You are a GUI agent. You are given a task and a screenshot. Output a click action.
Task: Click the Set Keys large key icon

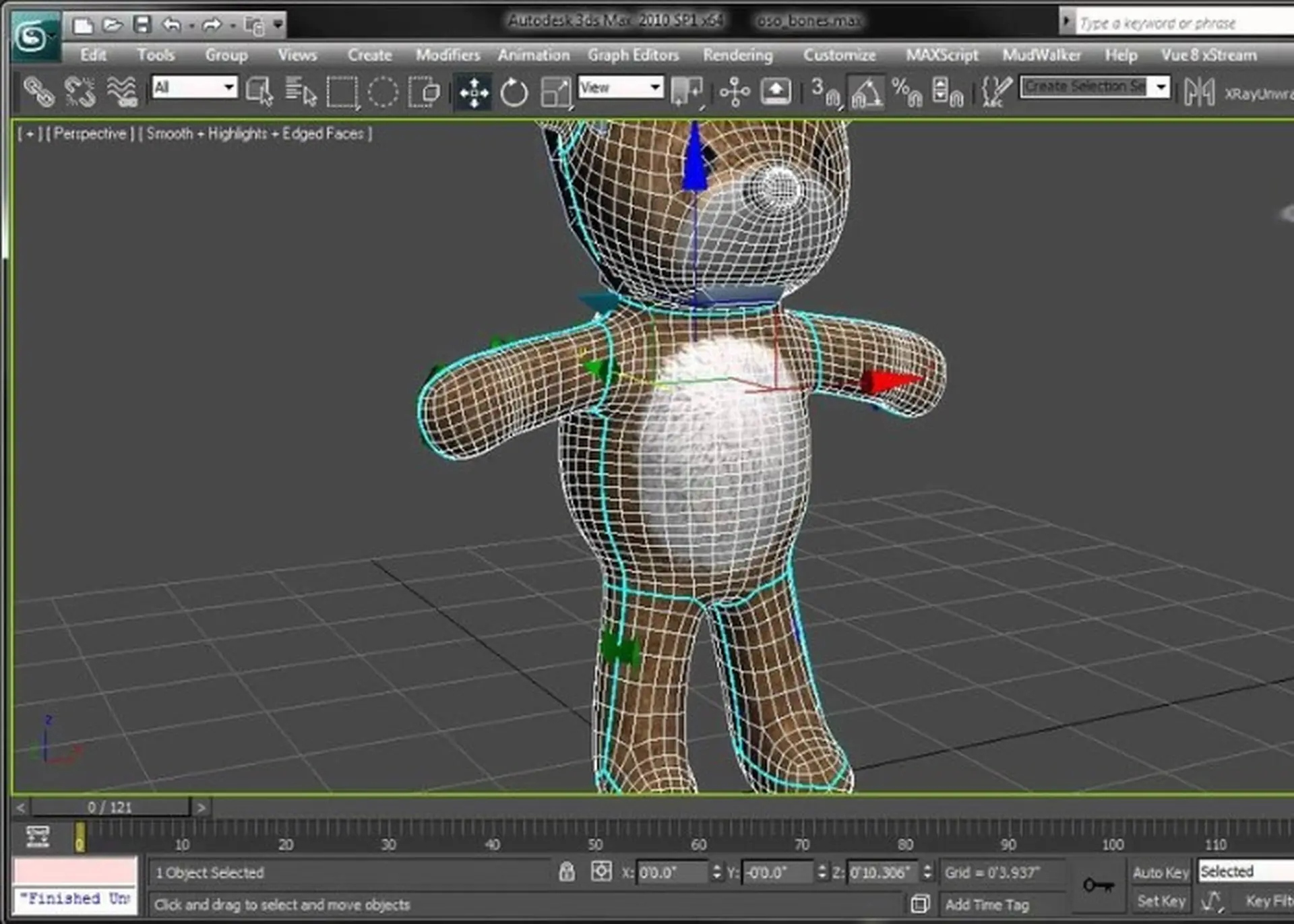[x=1098, y=885]
